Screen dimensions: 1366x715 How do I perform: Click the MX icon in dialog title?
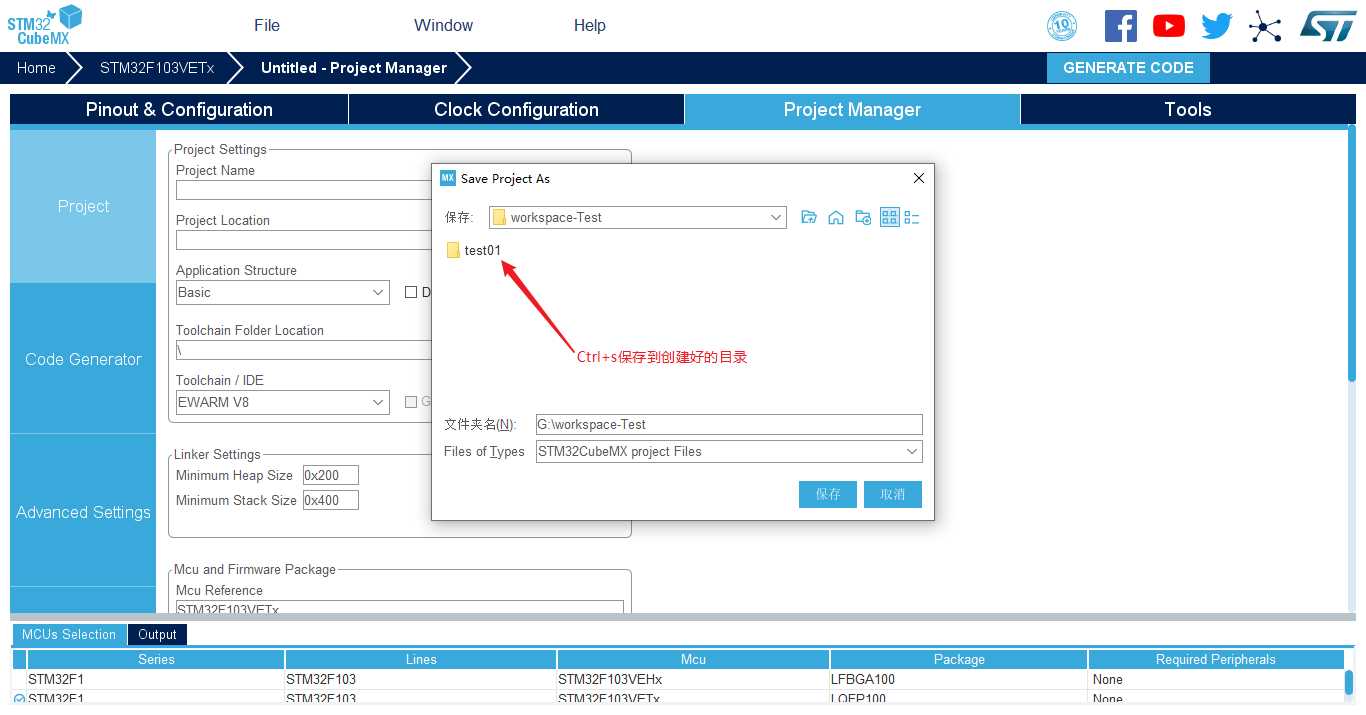tap(447, 178)
